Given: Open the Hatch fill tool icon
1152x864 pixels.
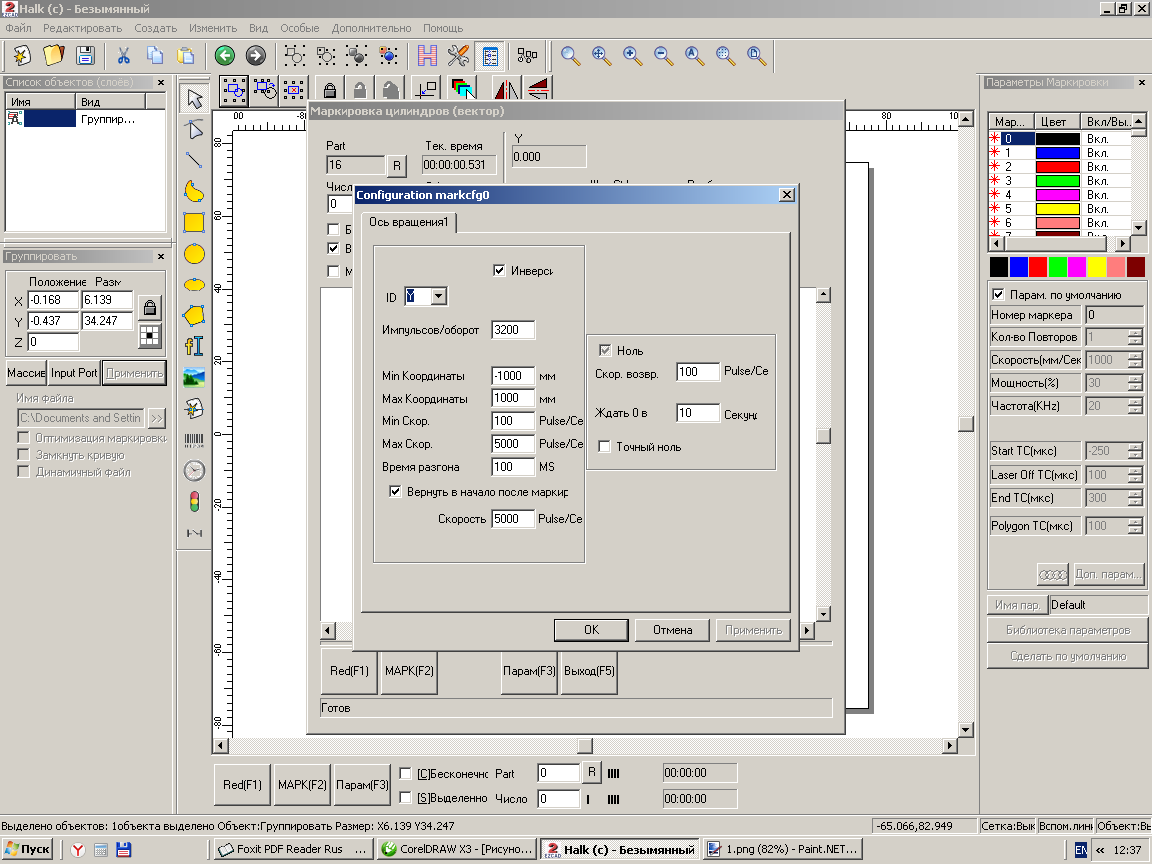Looking at the screenshot, I should [428, 55].
